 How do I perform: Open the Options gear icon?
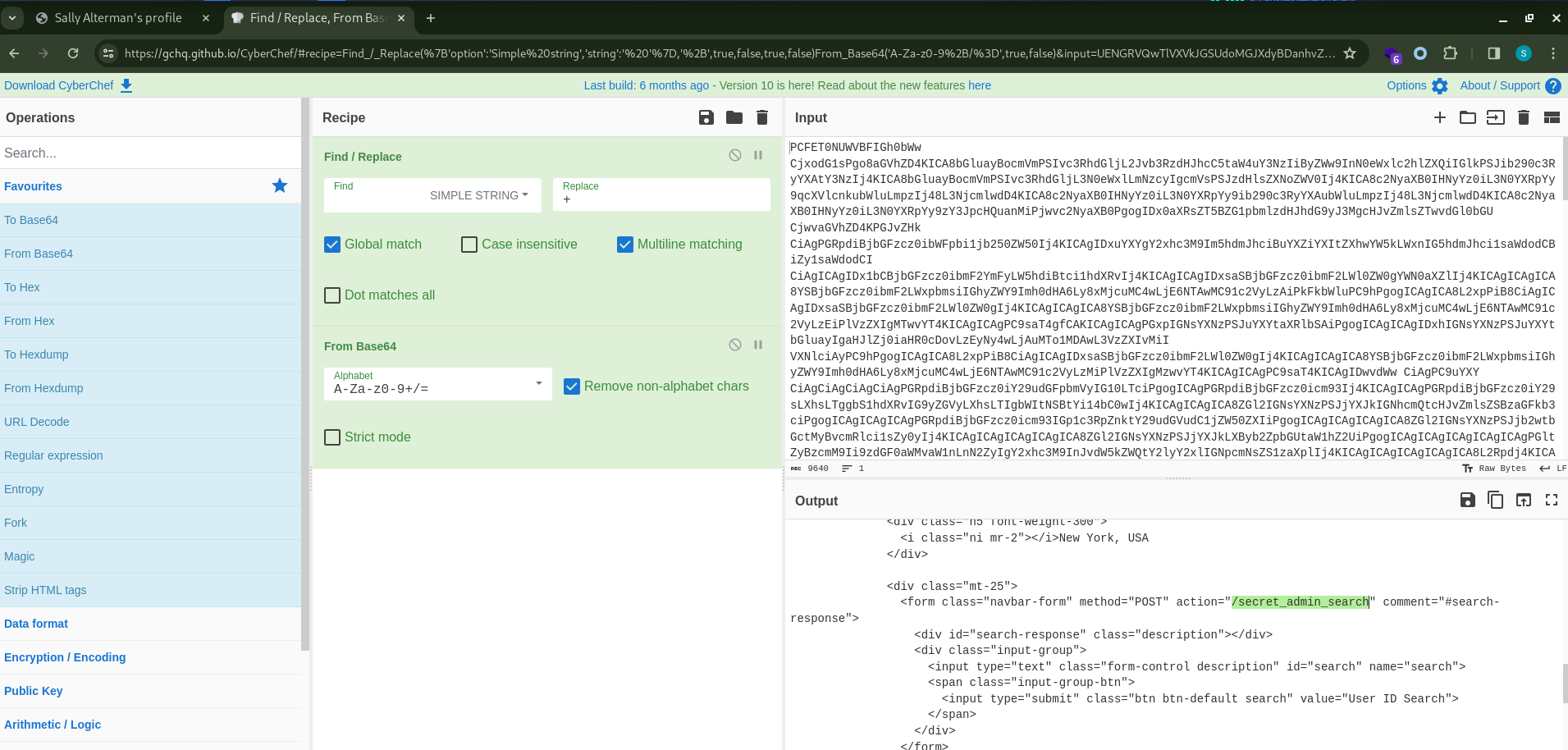tap(1440, 85)
